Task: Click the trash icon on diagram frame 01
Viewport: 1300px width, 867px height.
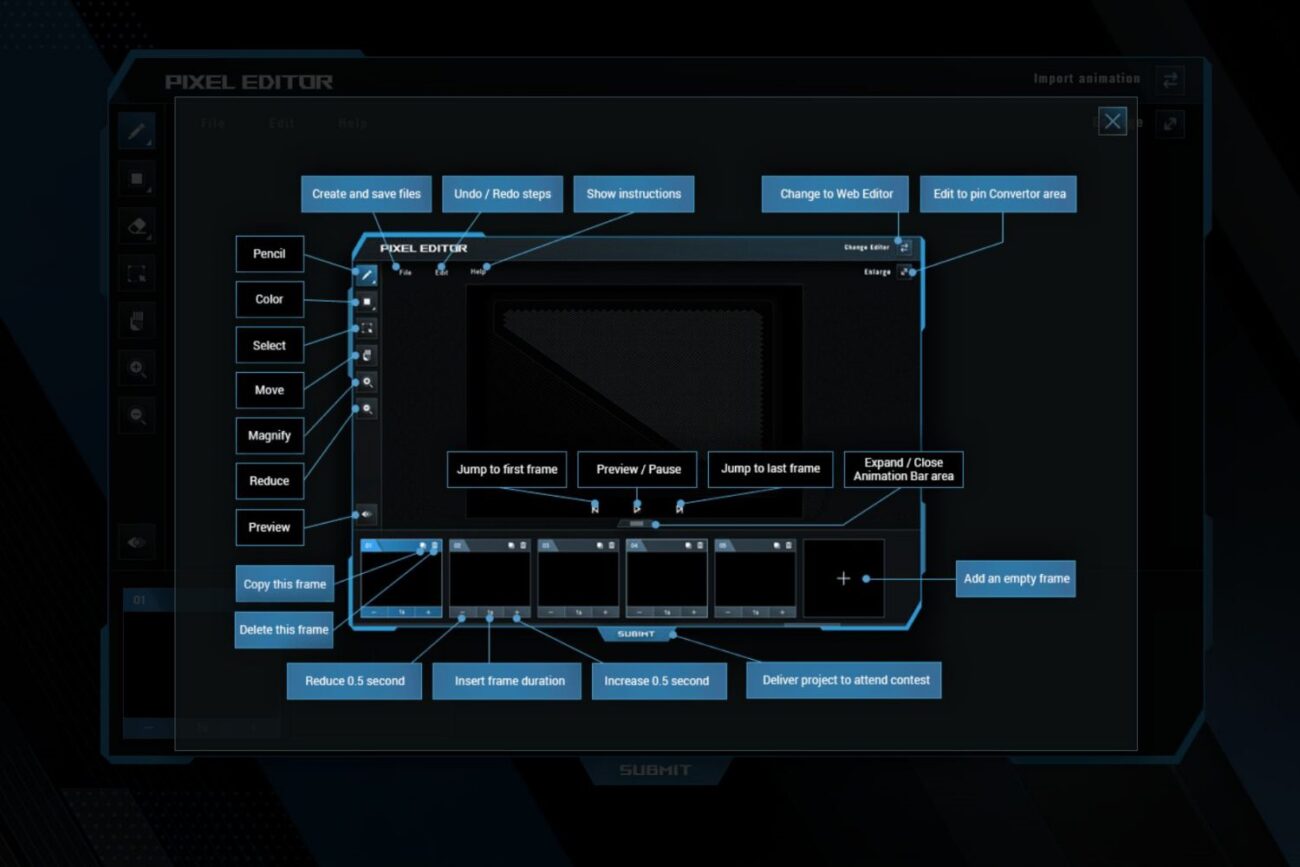Action: pyautogui.click(x=435, y=546)
